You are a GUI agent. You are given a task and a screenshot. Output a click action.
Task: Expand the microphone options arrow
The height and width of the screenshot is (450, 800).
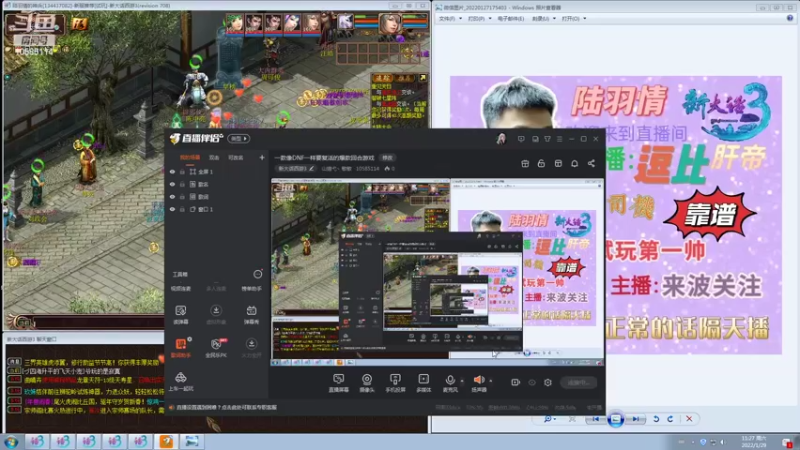pos(462,381)
